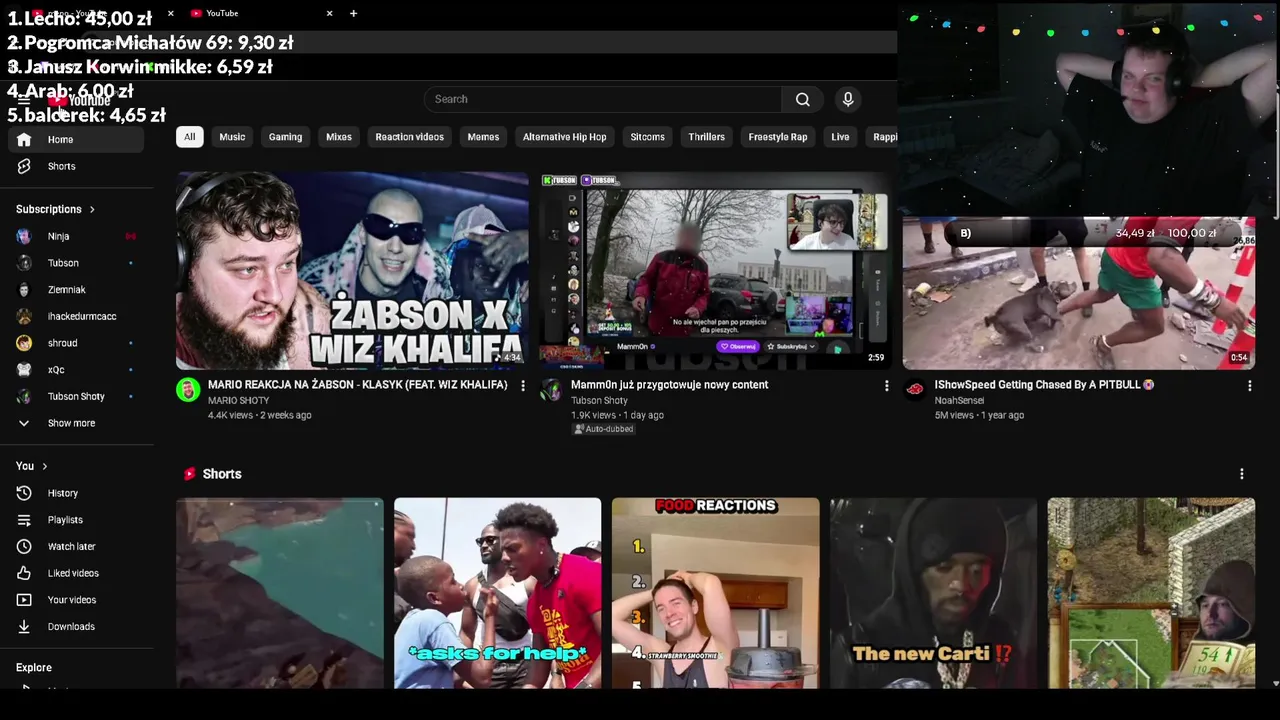The height and width of the screenshot is (720, 1280).
Task: Open The new Carti Short
Action: point(933,593)
